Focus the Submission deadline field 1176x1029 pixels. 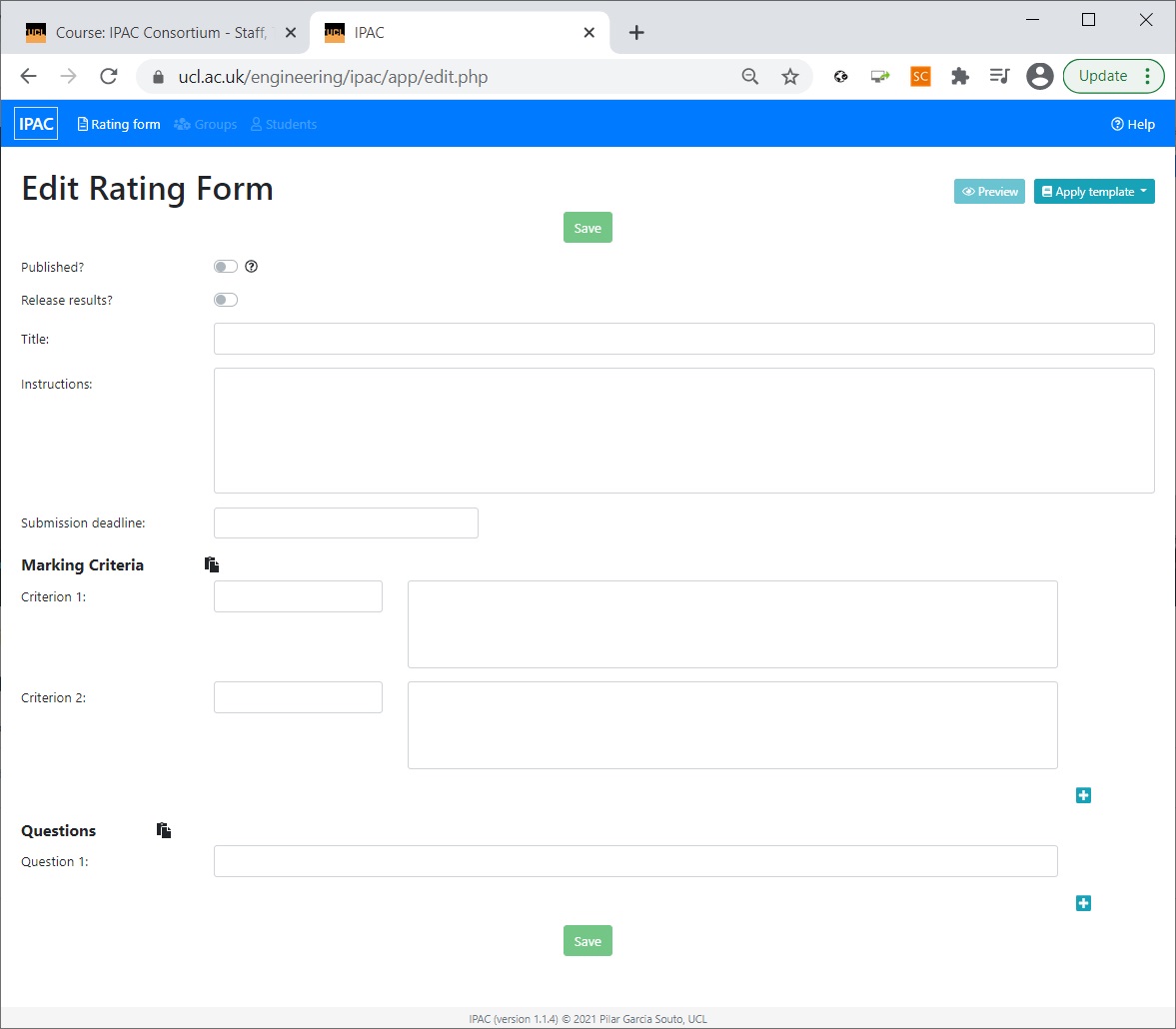point(346,522)
